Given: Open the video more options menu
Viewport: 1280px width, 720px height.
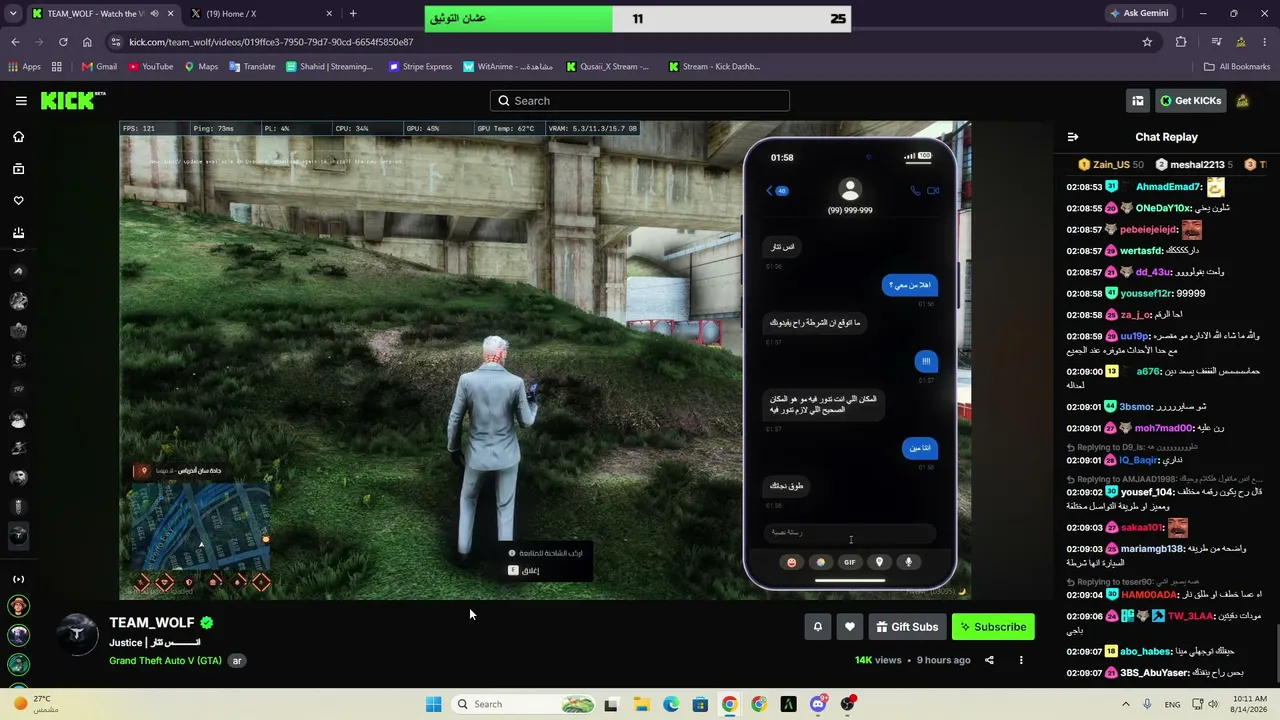Looking at the screenshot, I should coord(1021,660).
